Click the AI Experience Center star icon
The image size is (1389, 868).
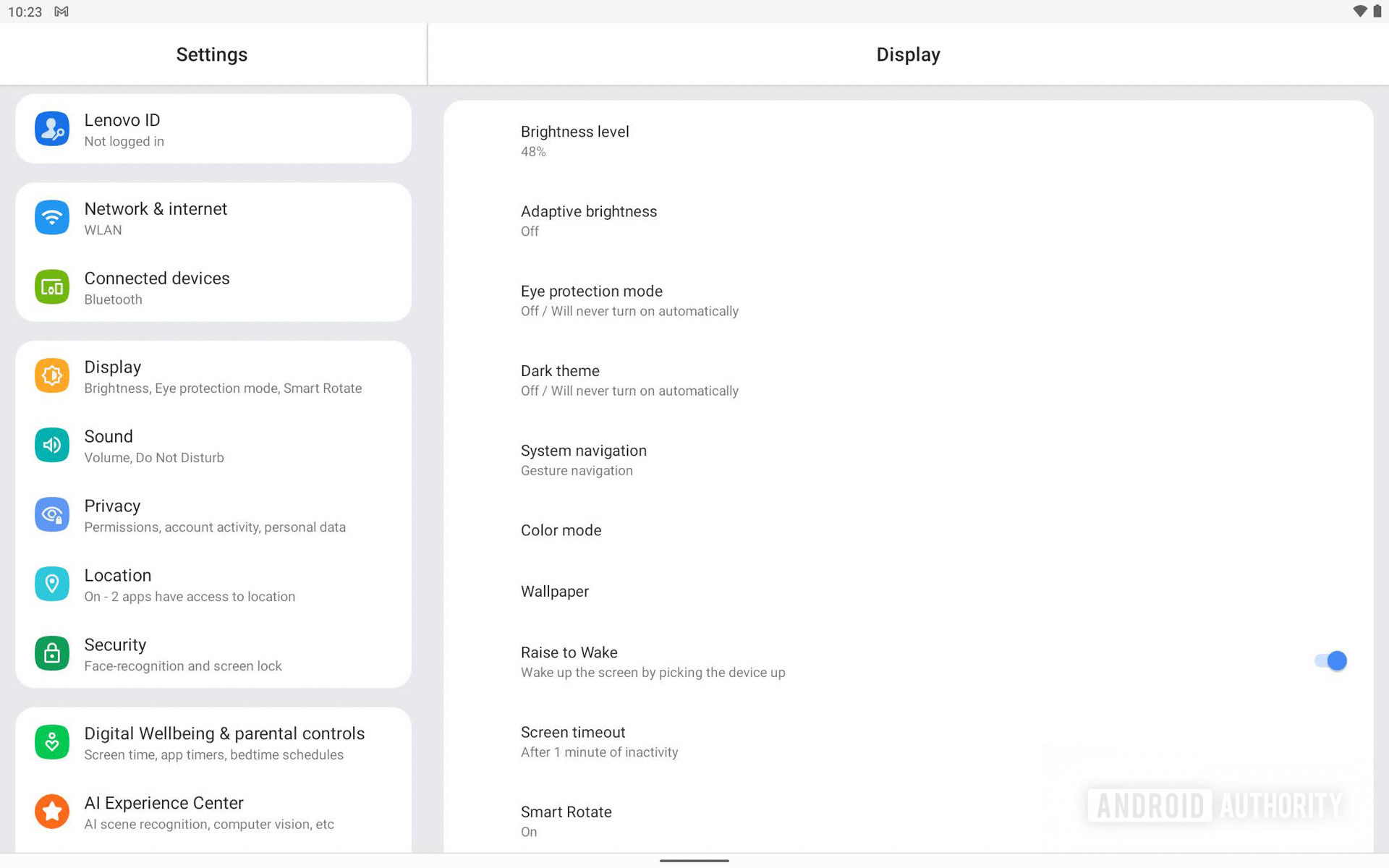(x=51, y=812)
